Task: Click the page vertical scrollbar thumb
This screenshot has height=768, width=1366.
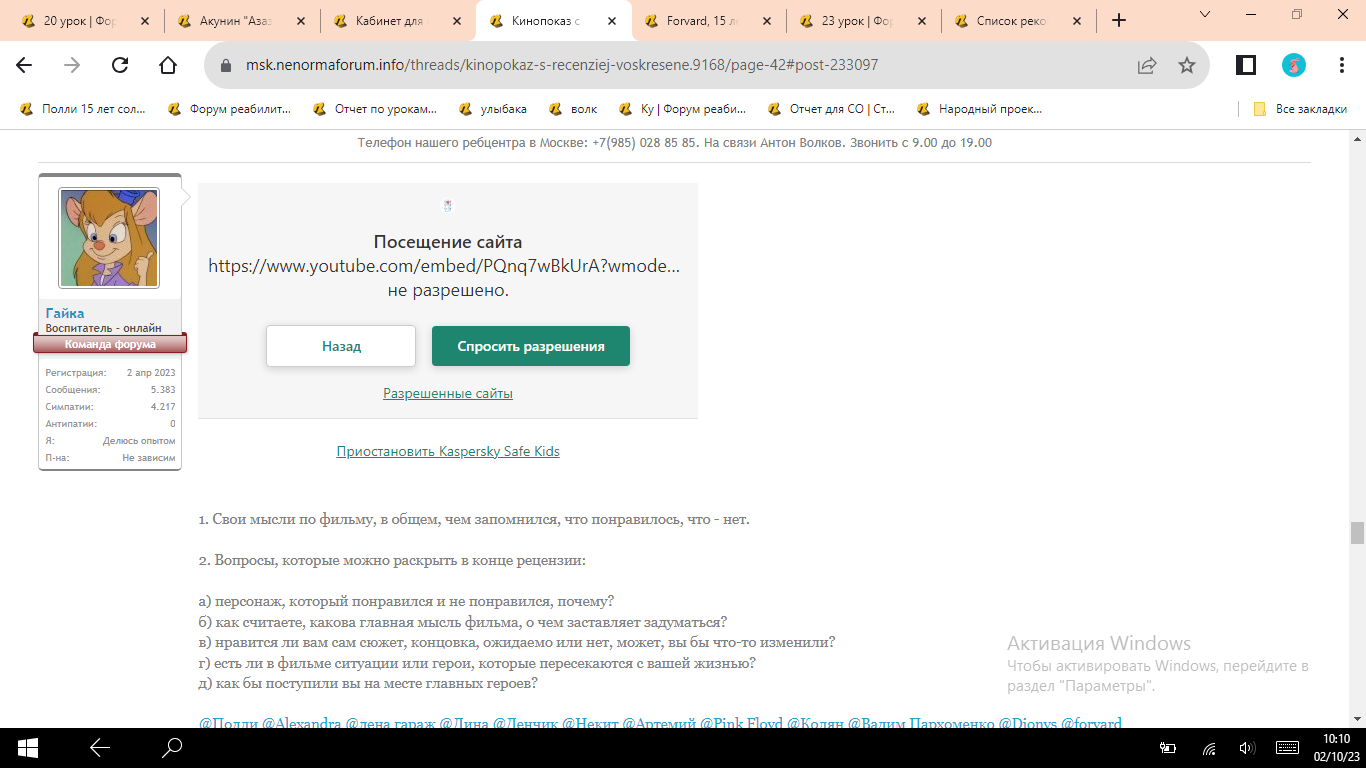Action: tap(1357, 533)
